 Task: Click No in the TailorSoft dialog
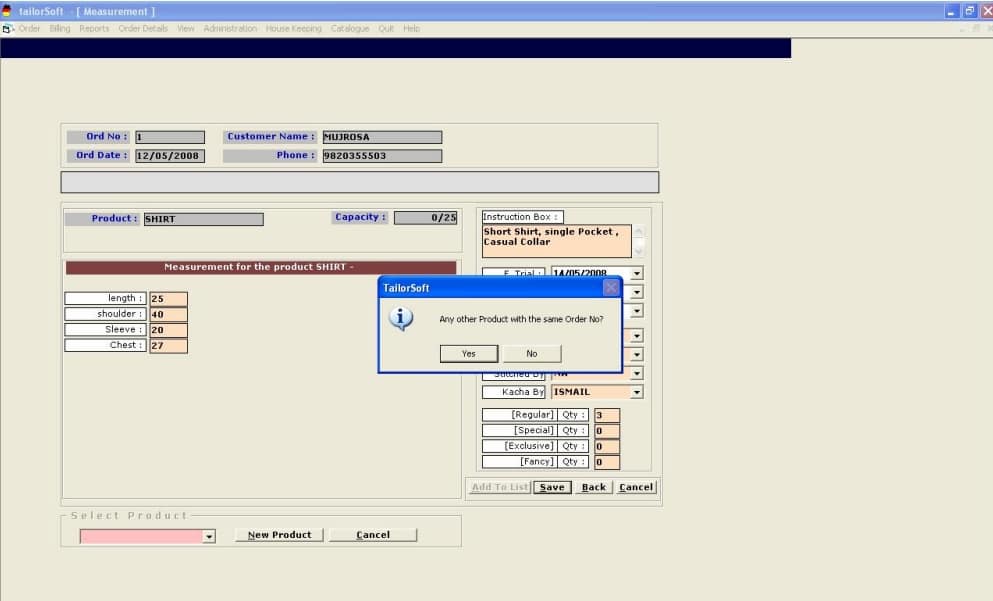tap(531, 353)
